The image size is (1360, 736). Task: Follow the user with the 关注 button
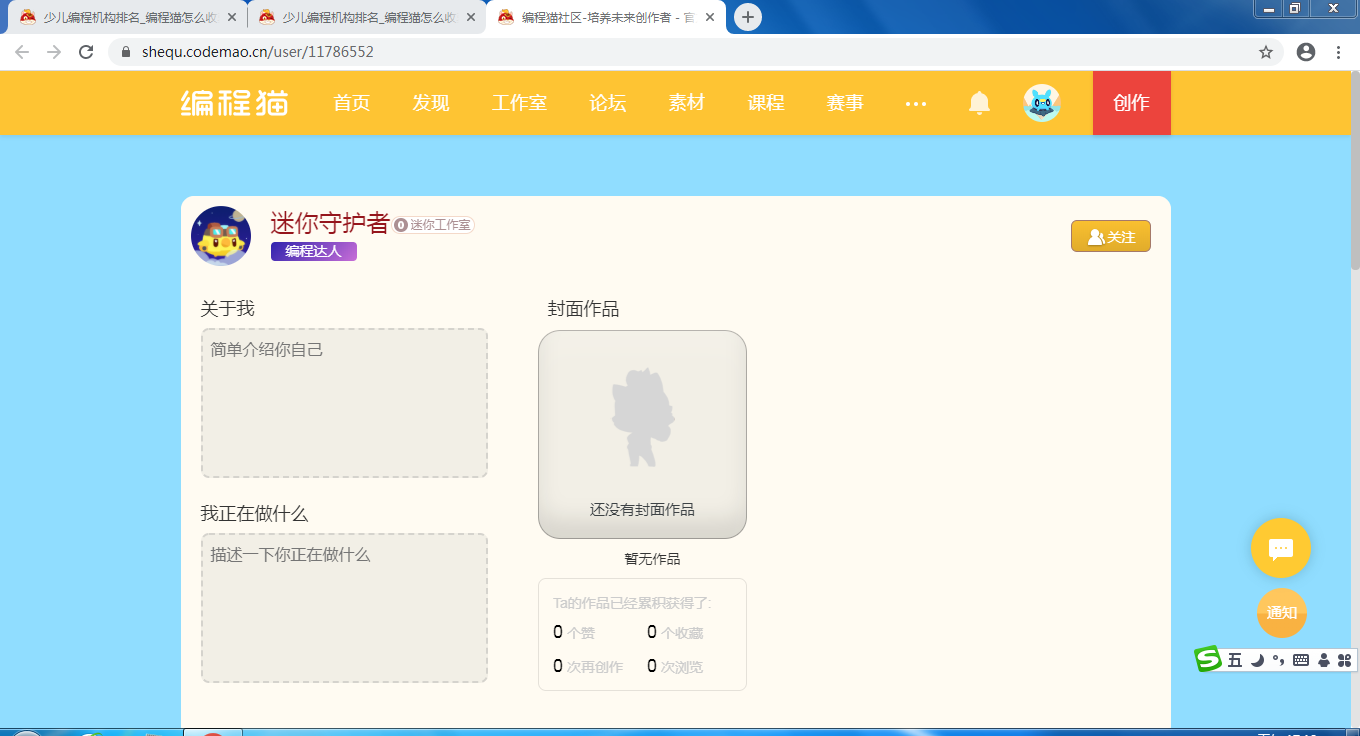pyautogui.click(x=1111, y=236)
